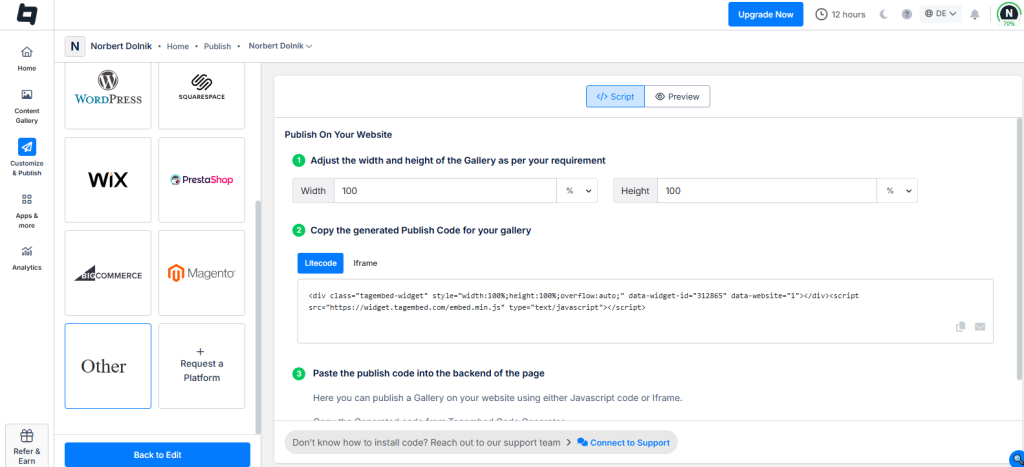
Task: Open search magnifier icon at bottom right
Action: point(1016,459)
